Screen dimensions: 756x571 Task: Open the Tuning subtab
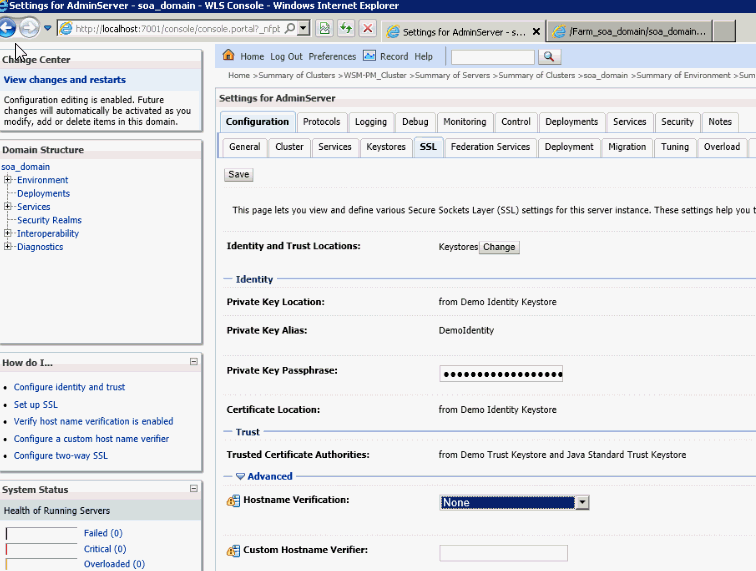pyautogui.click(x=675, y=147)
